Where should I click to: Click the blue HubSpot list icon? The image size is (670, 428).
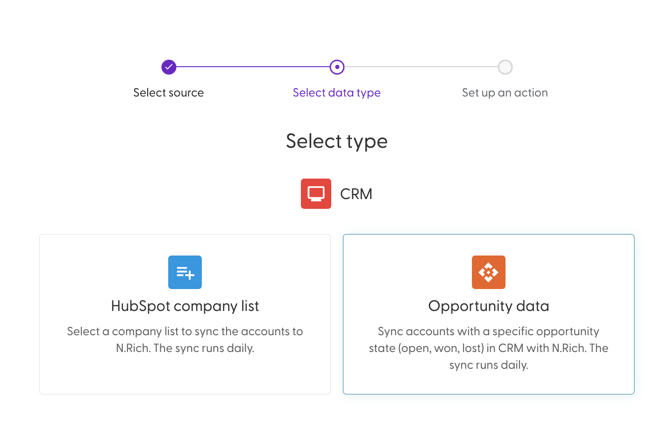(x=185, y=272)
